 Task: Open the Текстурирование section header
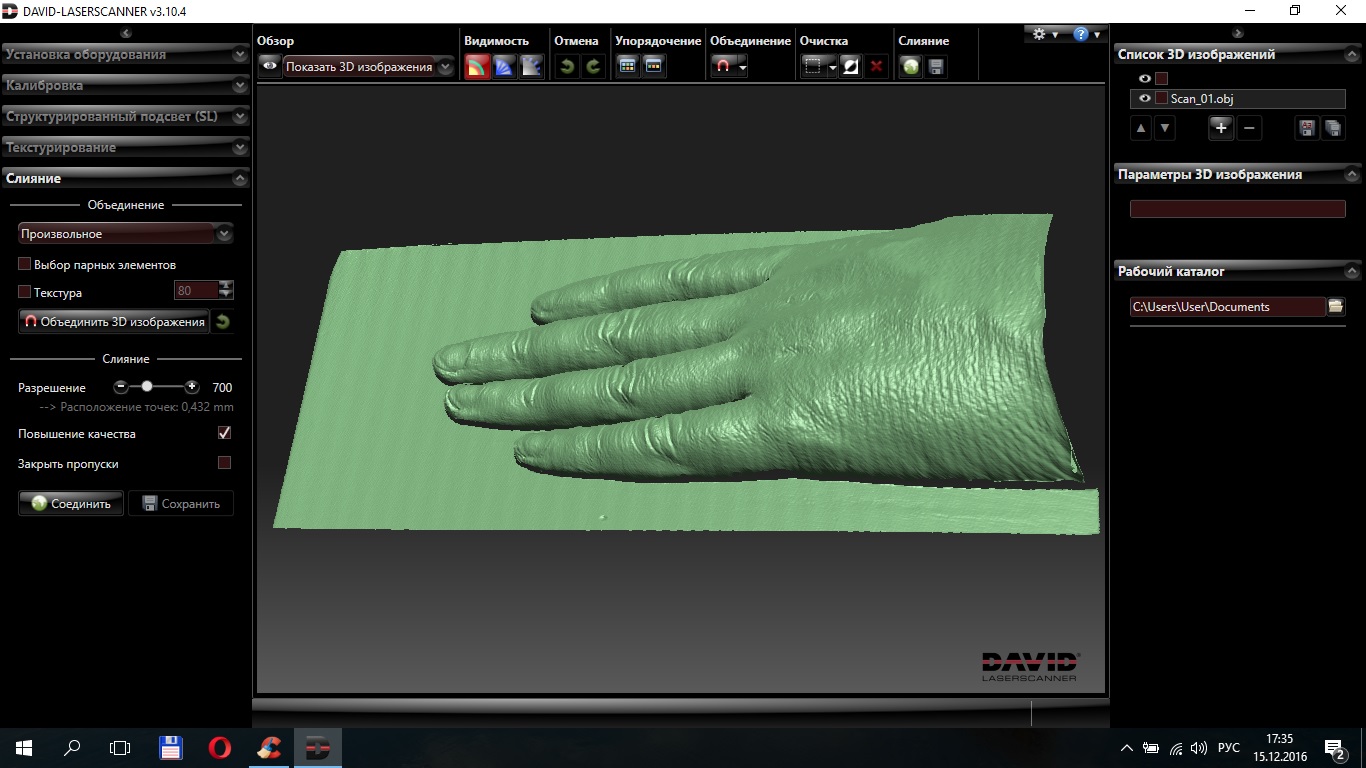click(x=125, y=148)
